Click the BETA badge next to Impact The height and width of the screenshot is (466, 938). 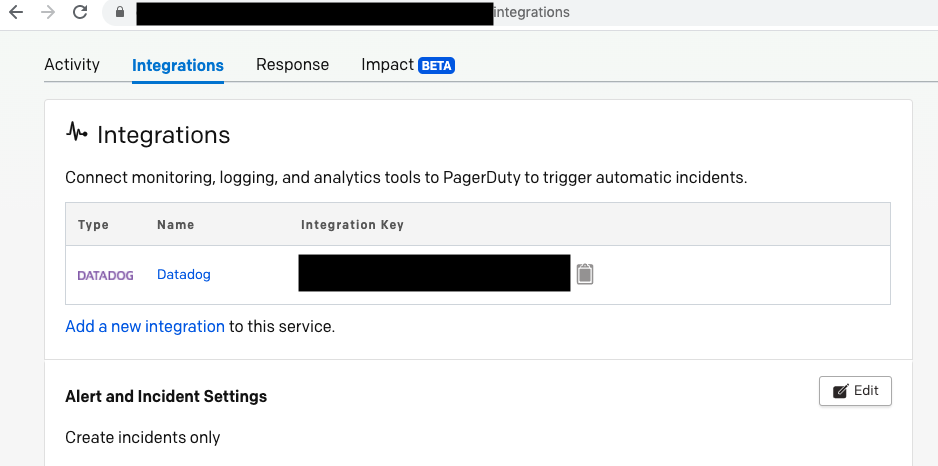coord(436,65)
